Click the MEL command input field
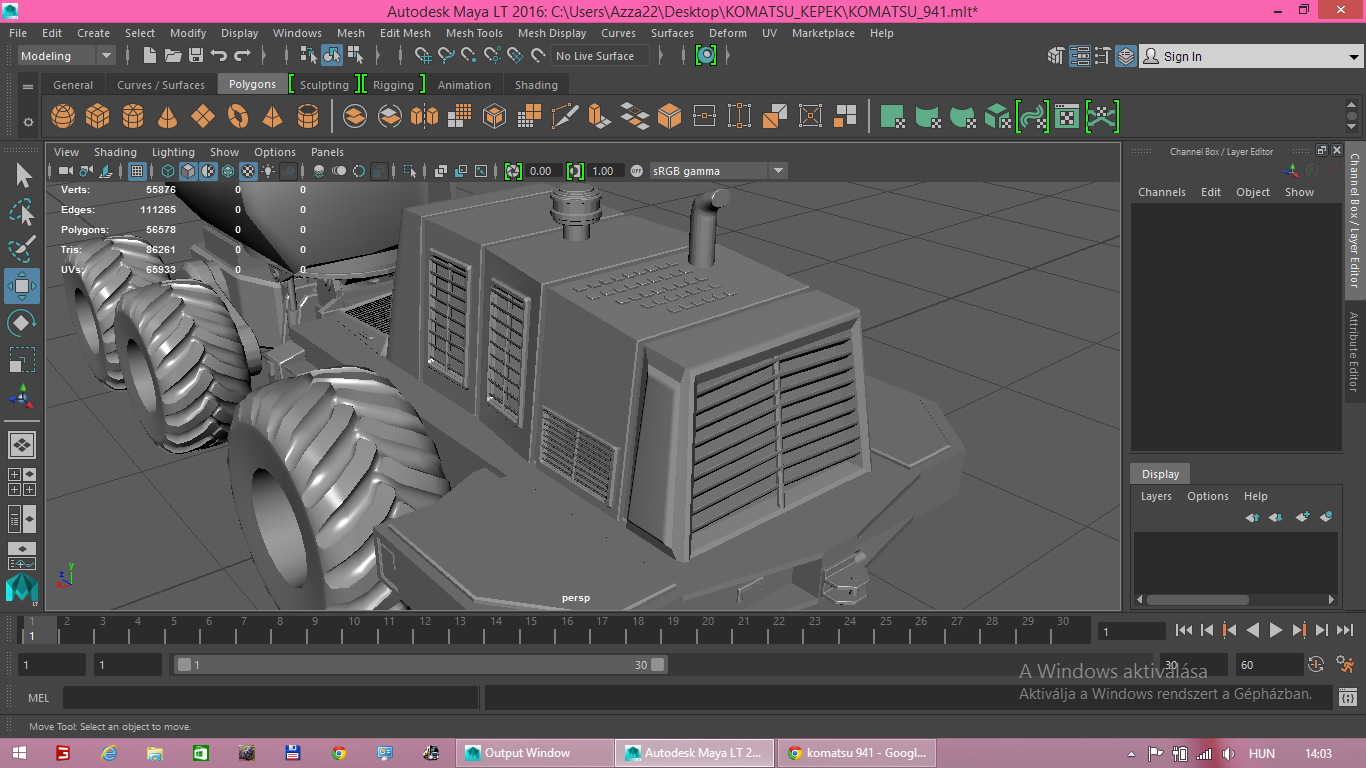Image resolution: width=1366 pixels, height=768 pixels. (270, 698)
